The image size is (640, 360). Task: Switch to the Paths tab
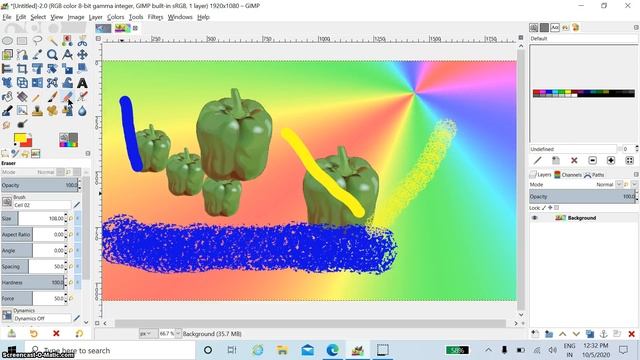tap(594, 175)
